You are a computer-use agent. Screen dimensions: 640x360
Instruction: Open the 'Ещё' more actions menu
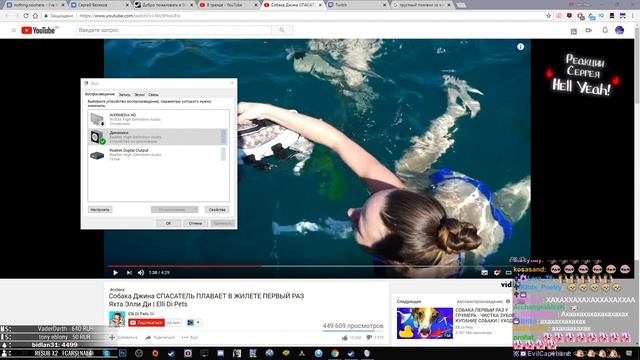pyautogui.click(x=190, y=338)
